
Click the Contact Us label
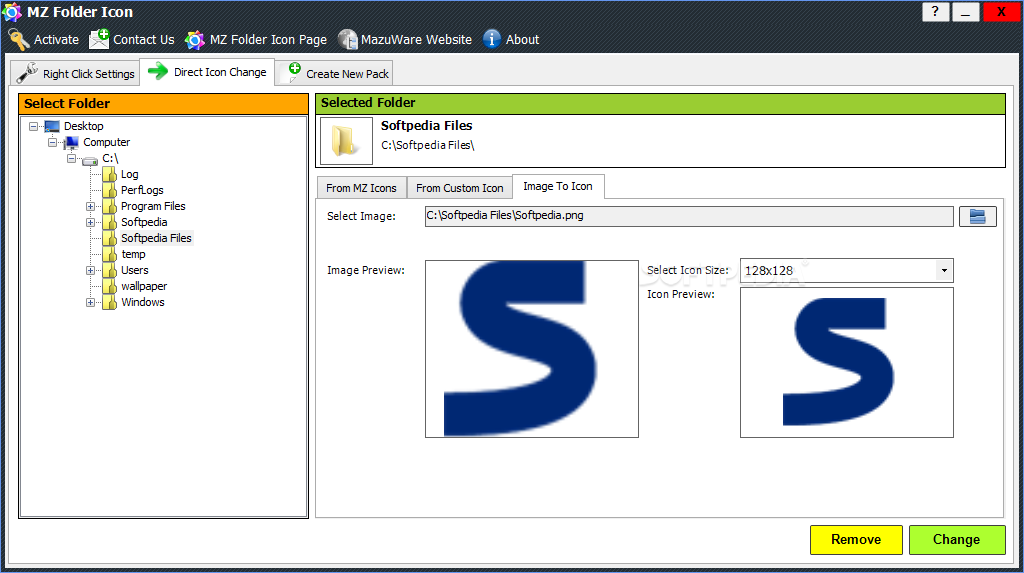[144, 40]
